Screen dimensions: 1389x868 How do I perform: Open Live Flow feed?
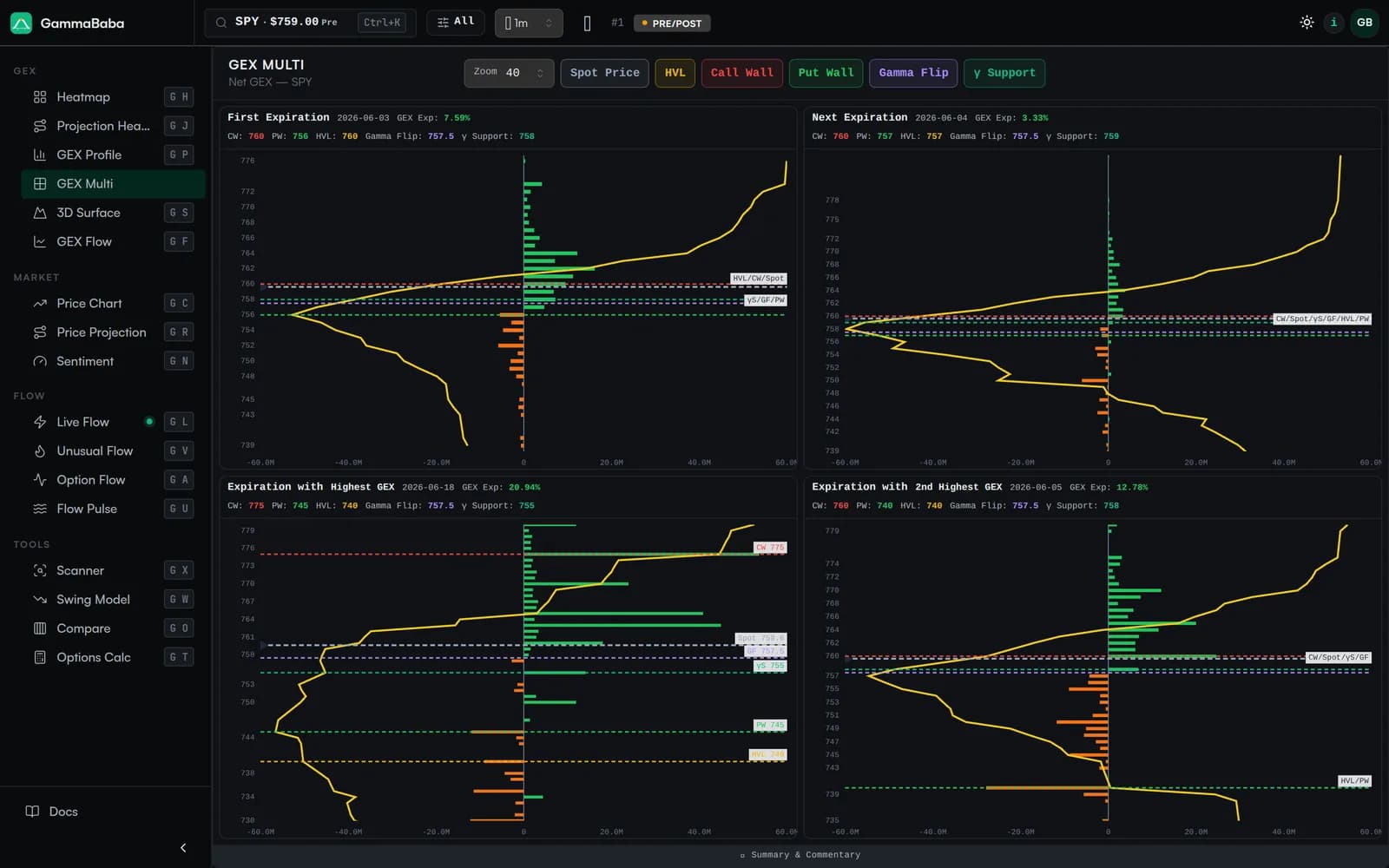coord(113,422)
